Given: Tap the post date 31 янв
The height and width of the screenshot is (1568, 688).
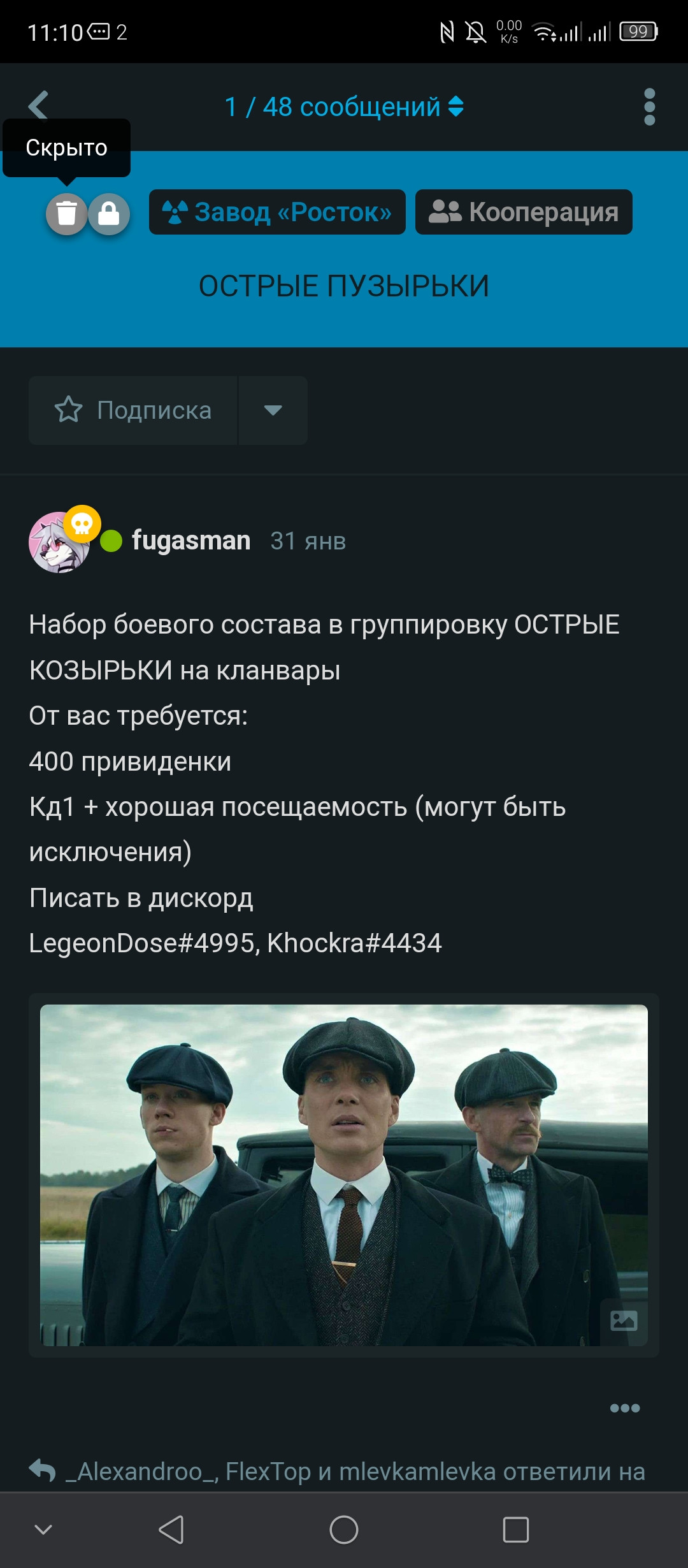Looking at the screenshot, I should pos(308,541).
